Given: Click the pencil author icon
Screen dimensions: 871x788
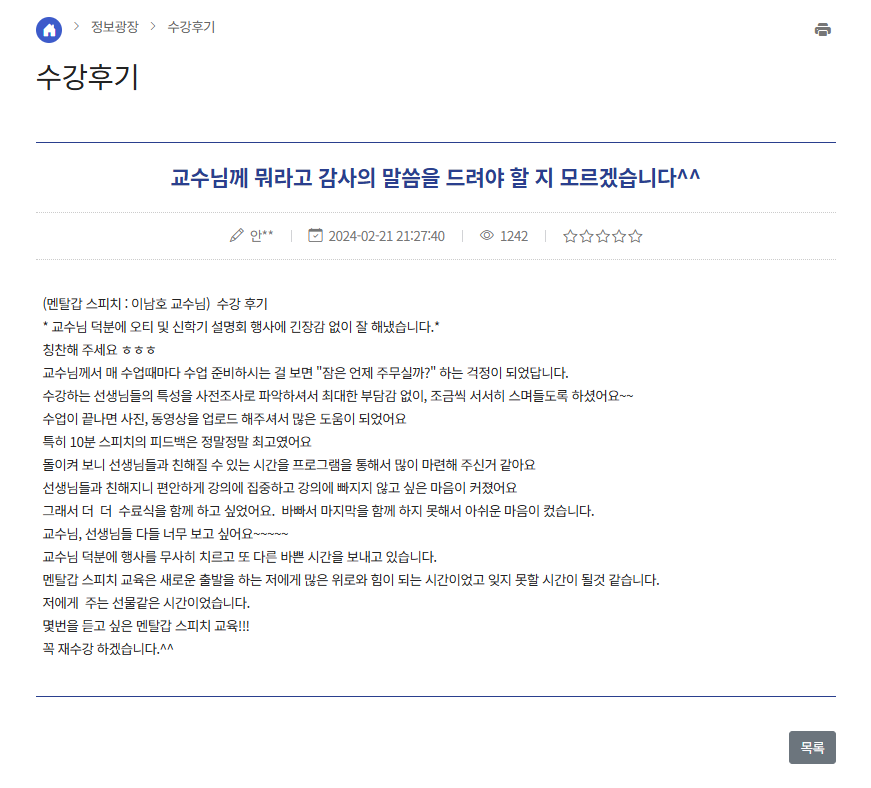Looking at the screenshot, I should [236, 236].
